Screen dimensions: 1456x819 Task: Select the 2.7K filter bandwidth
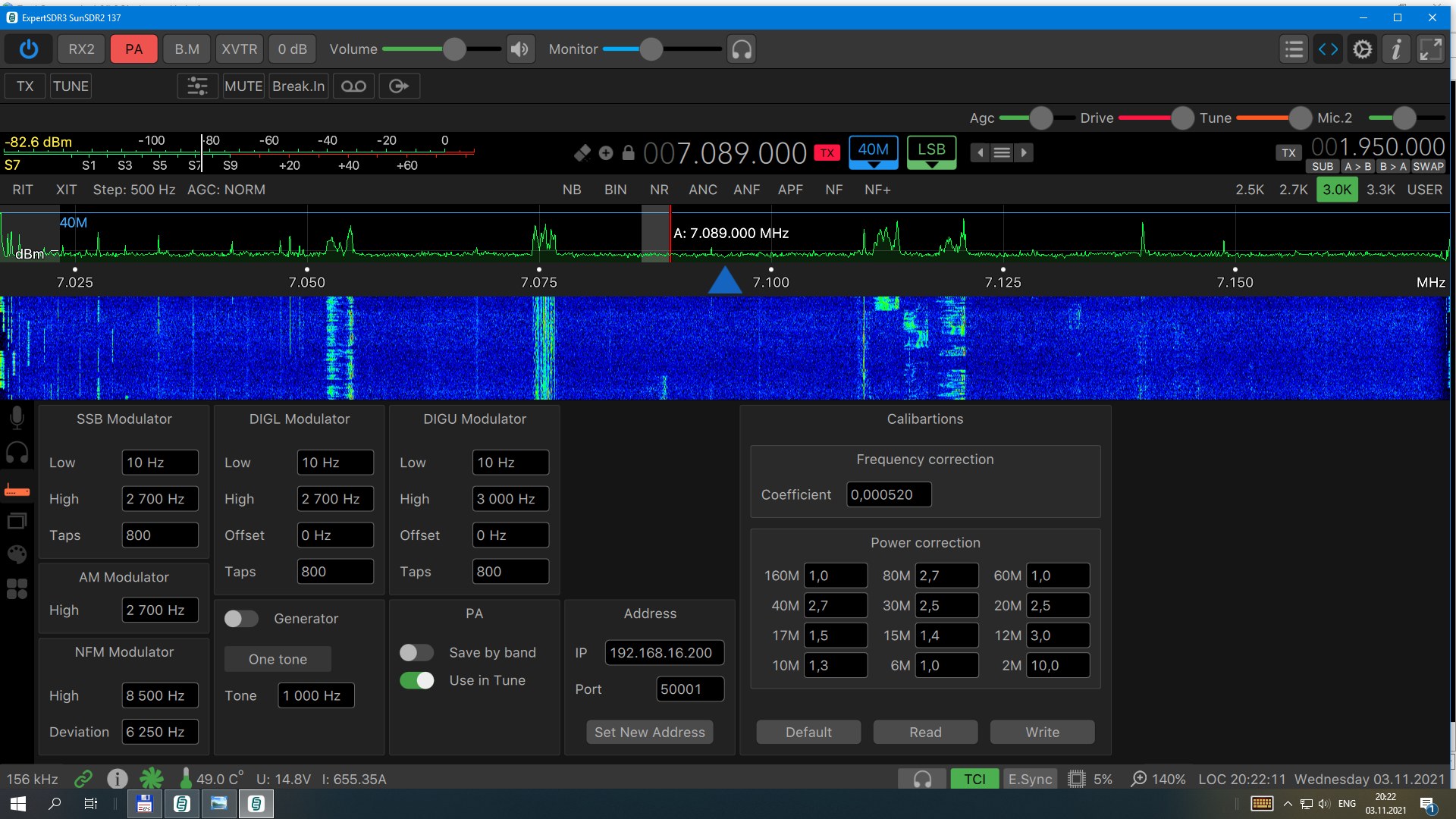point(1293,190)
